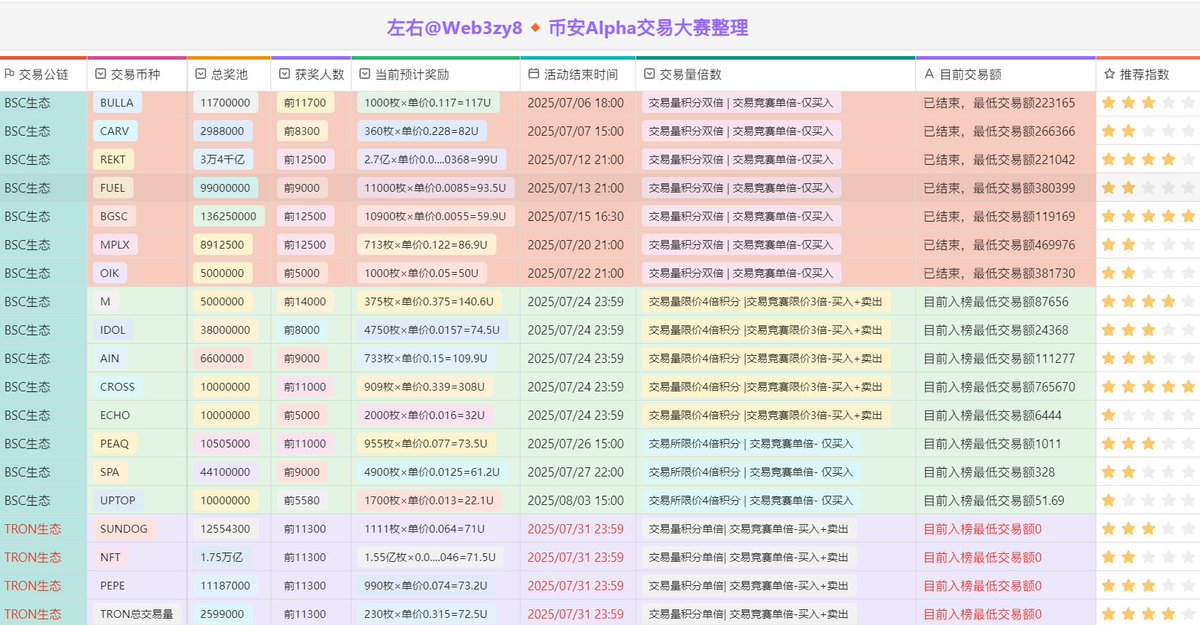Click the 11700000 prize pool cell

pos(228,102)
